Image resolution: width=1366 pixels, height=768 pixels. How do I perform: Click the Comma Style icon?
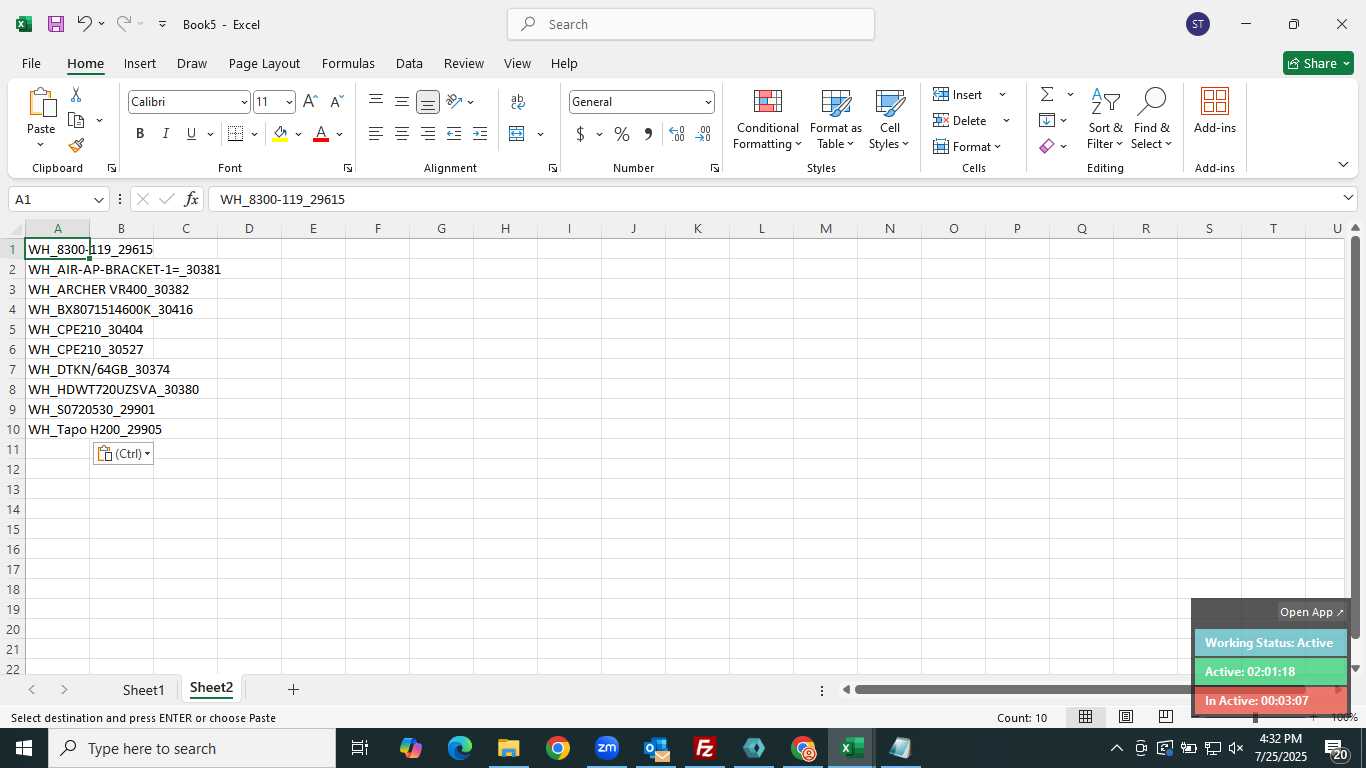coord(648,134)
